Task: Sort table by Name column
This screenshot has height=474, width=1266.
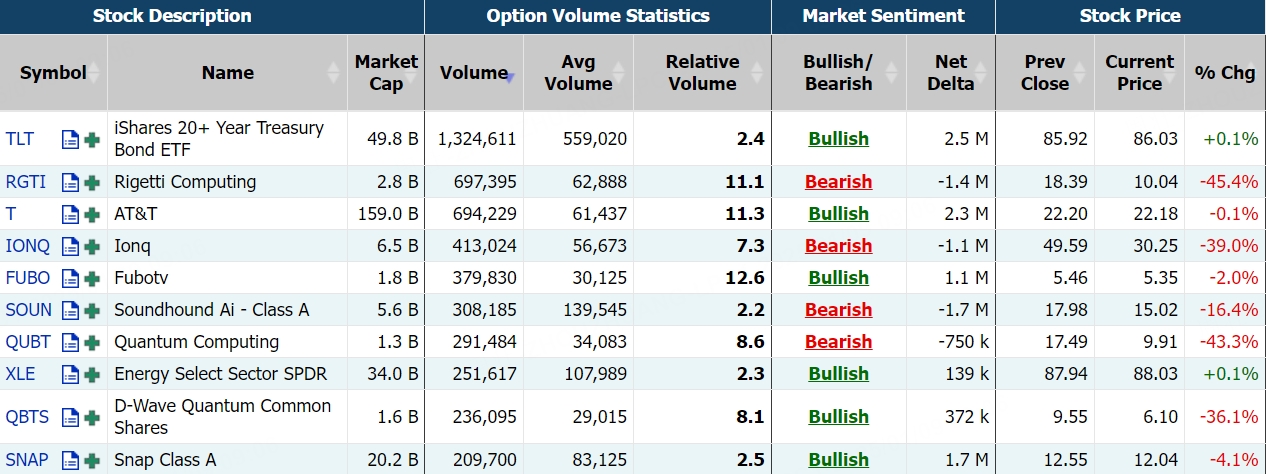Action: [227, 73]
